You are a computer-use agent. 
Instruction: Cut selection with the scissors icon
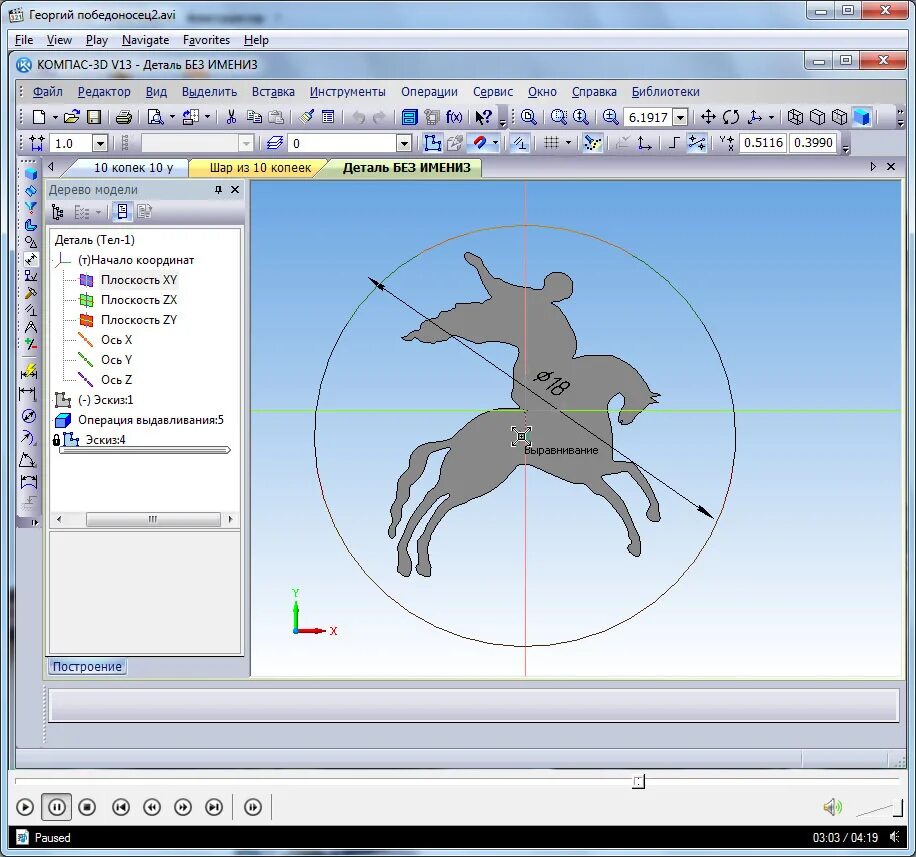coord(231,117)
